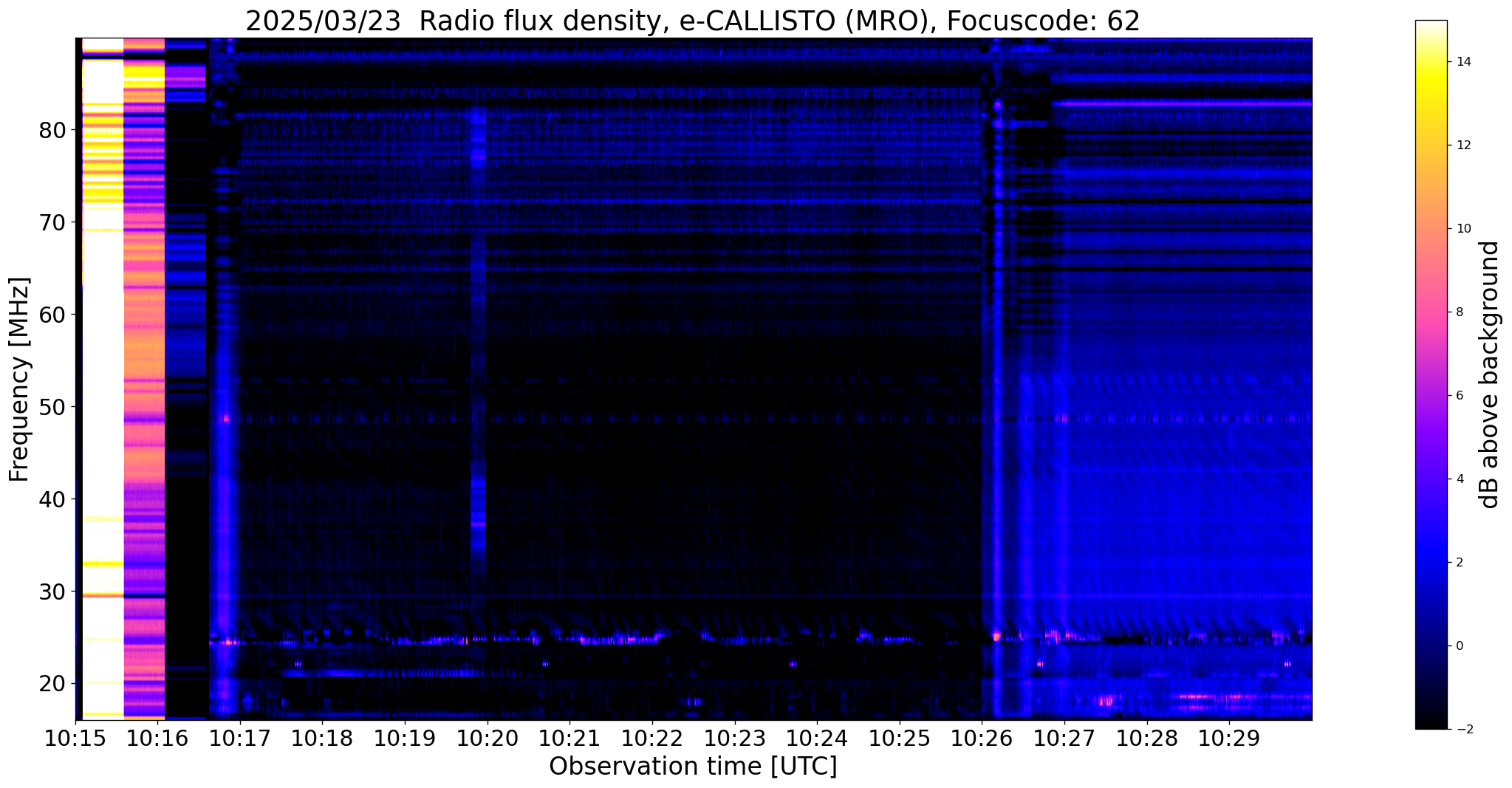This screenshot has width=1512, height=788.
Task: Click the 10:20 time tick label
Action: click(x=488, y=739)
